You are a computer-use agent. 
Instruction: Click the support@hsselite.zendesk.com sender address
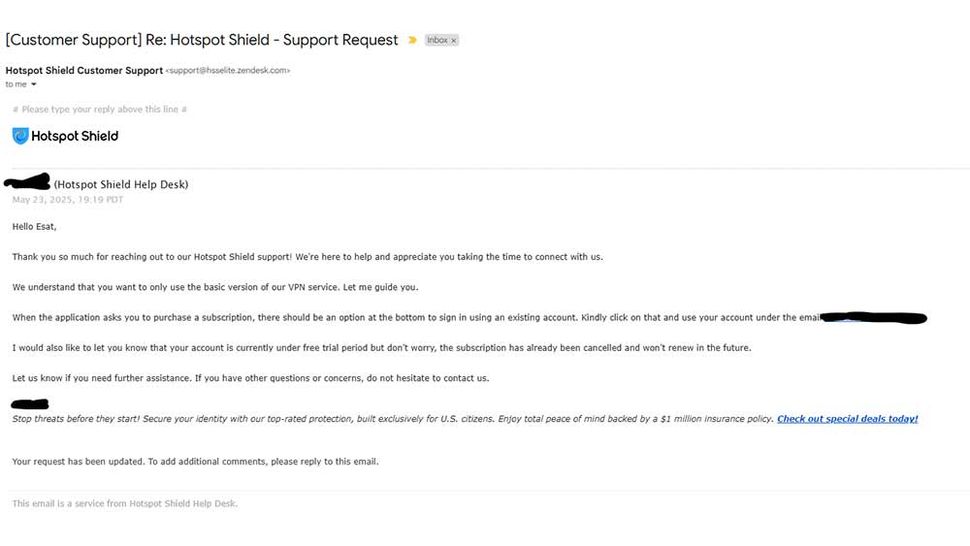(x=227, y=71)
